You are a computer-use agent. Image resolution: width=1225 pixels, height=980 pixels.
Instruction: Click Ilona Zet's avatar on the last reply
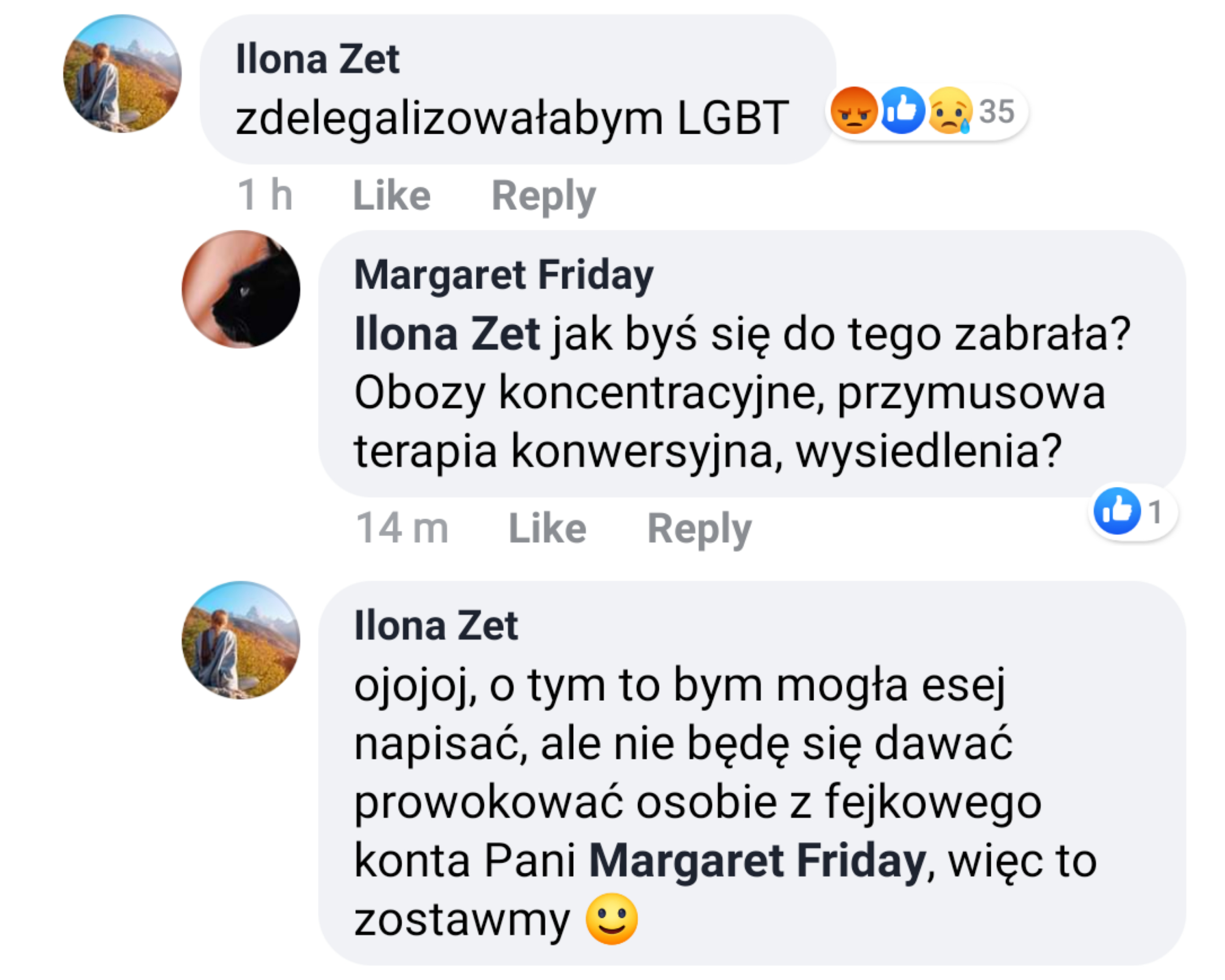click(x=241, y=640)
